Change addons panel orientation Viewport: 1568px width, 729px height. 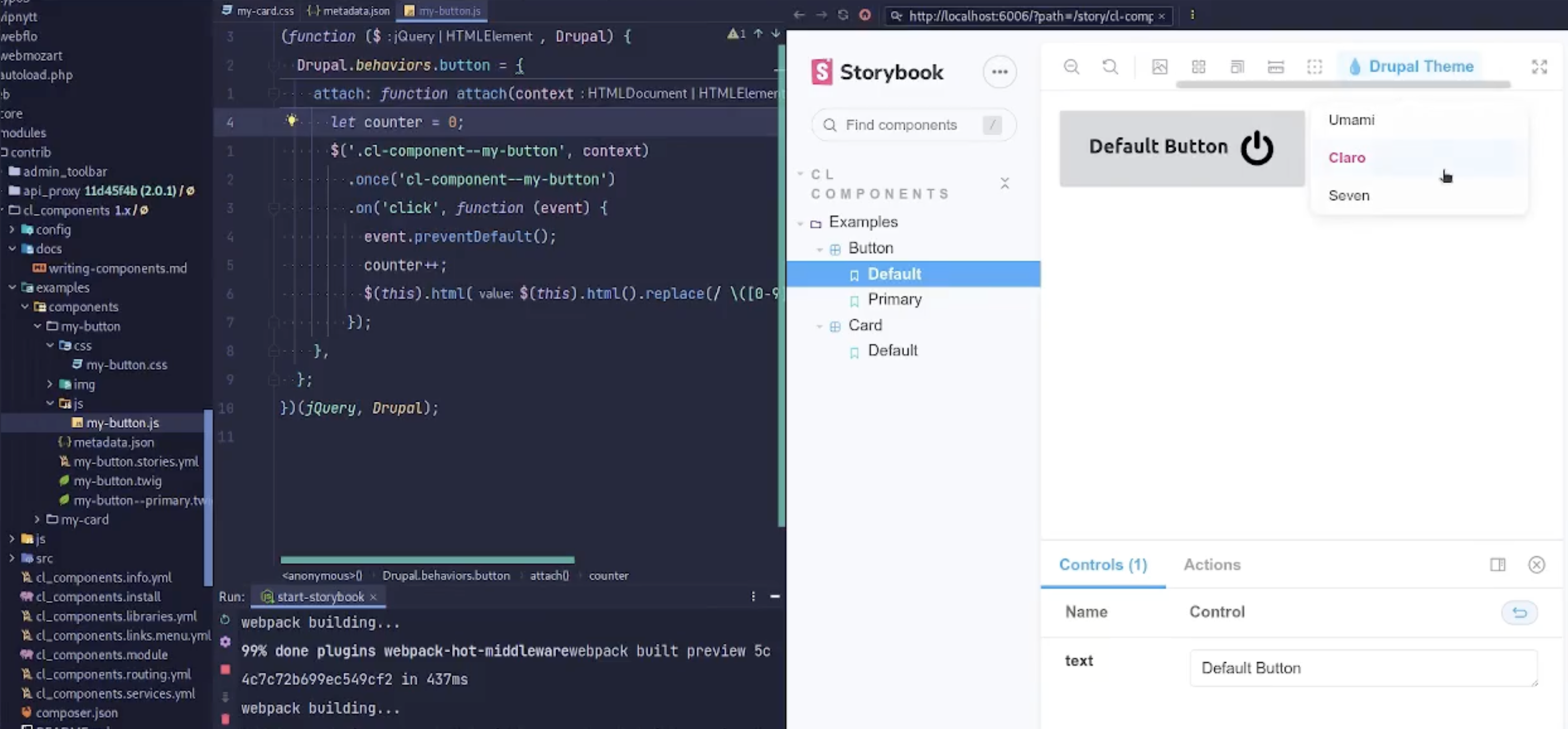(x=1498, y=565)
